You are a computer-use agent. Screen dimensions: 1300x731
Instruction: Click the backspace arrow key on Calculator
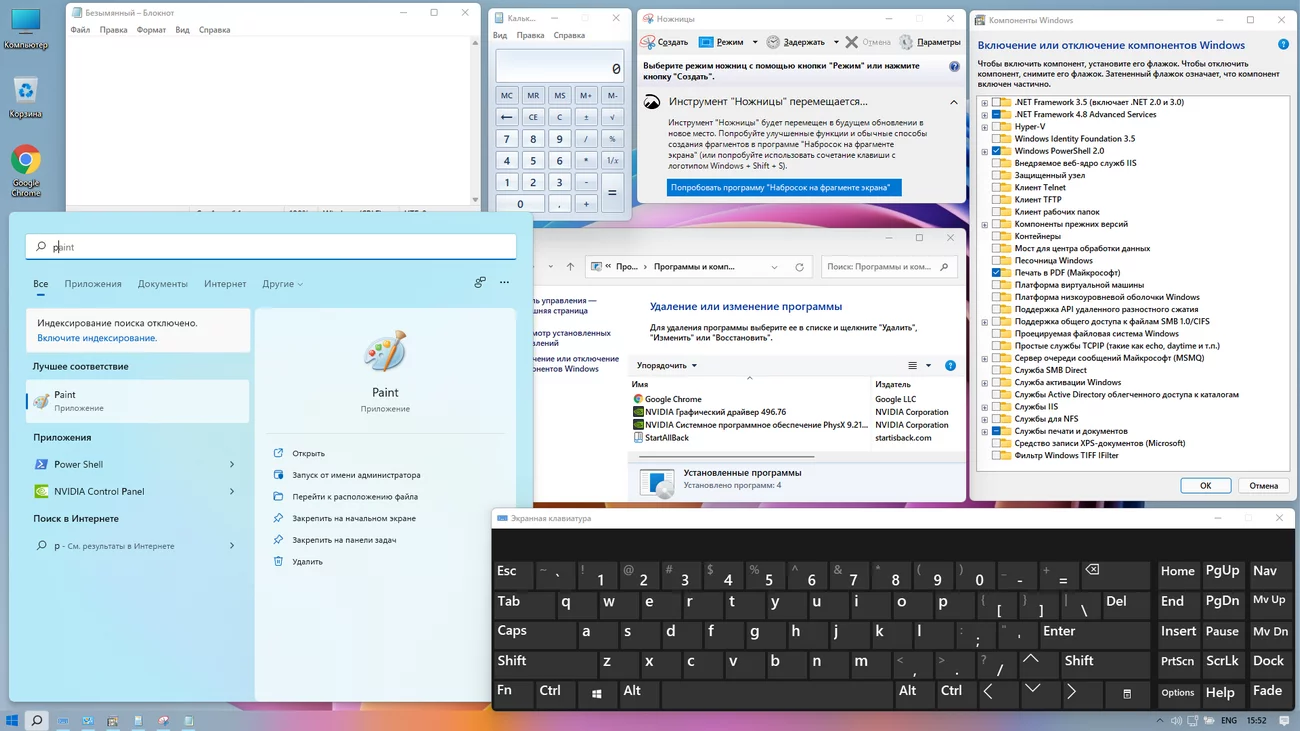pos(507,117)
